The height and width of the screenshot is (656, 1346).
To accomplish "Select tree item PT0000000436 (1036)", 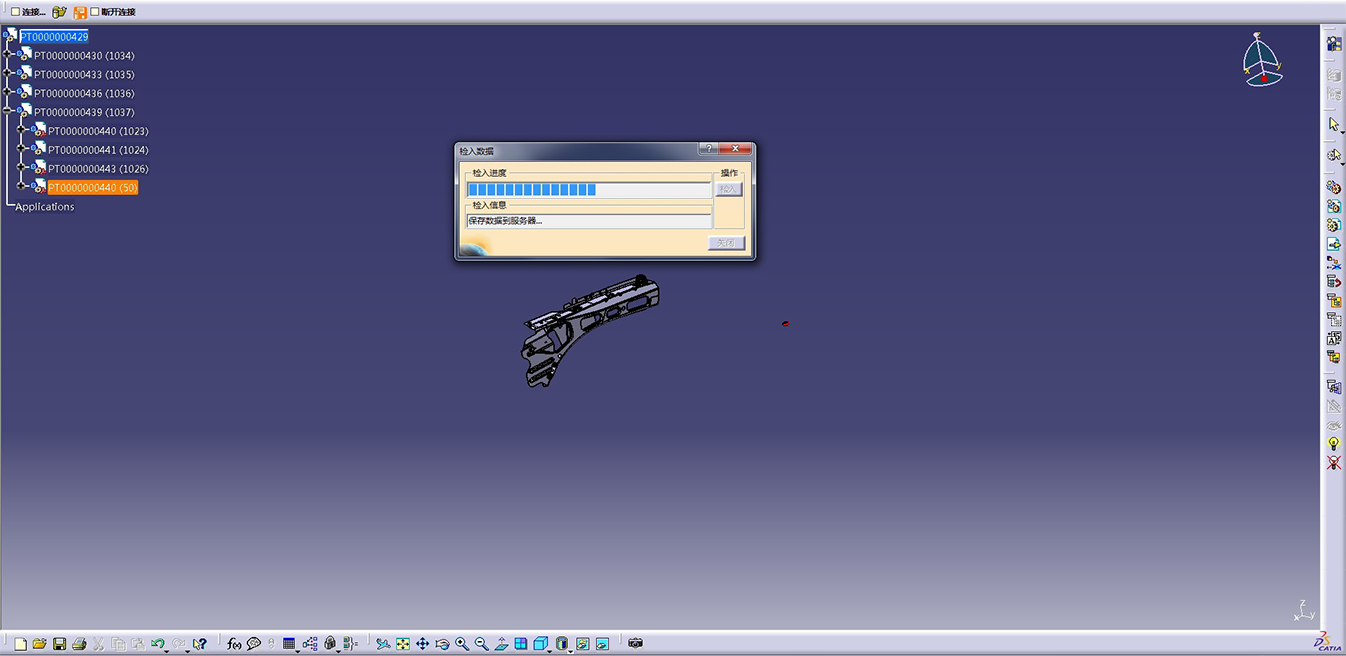I will click(84, 93).
